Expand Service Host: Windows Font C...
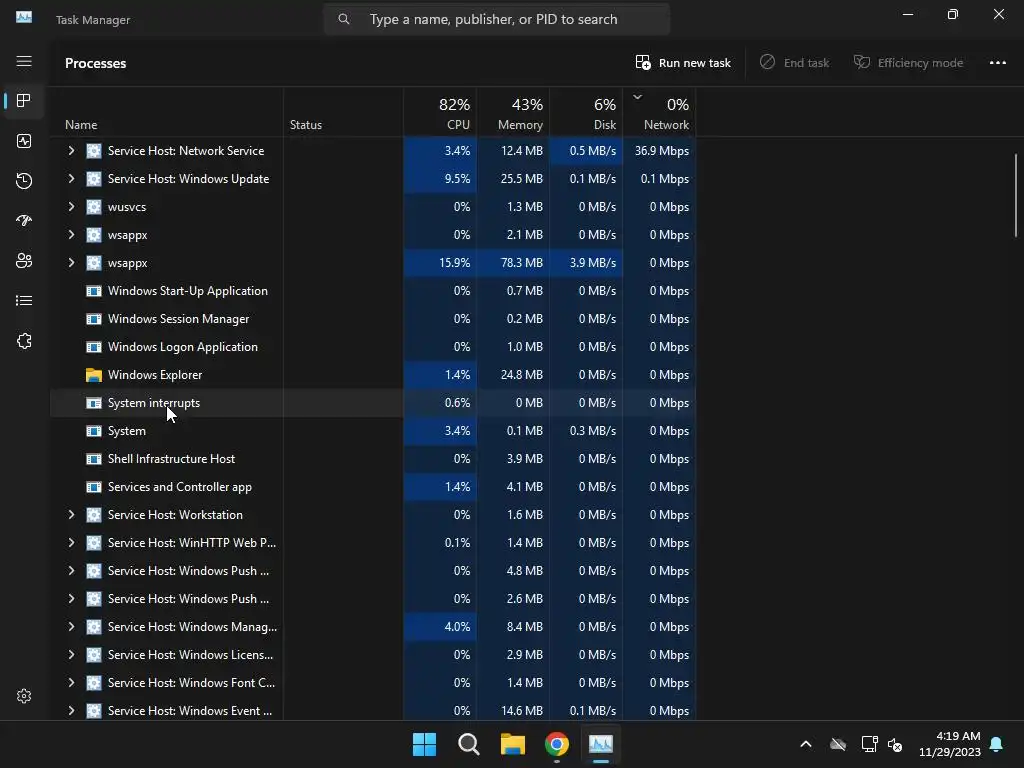This screenshot has width=1024, height=768. [x=71, y=683]
